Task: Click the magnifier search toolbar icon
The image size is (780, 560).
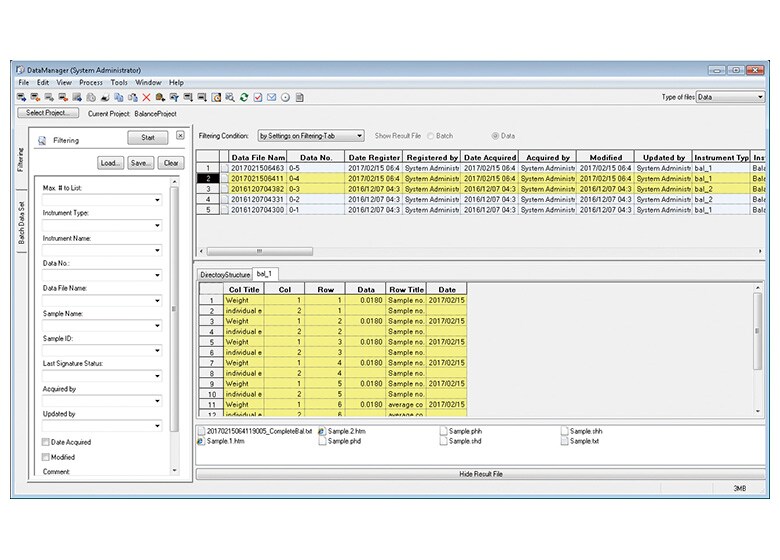Action: (229, 97)
